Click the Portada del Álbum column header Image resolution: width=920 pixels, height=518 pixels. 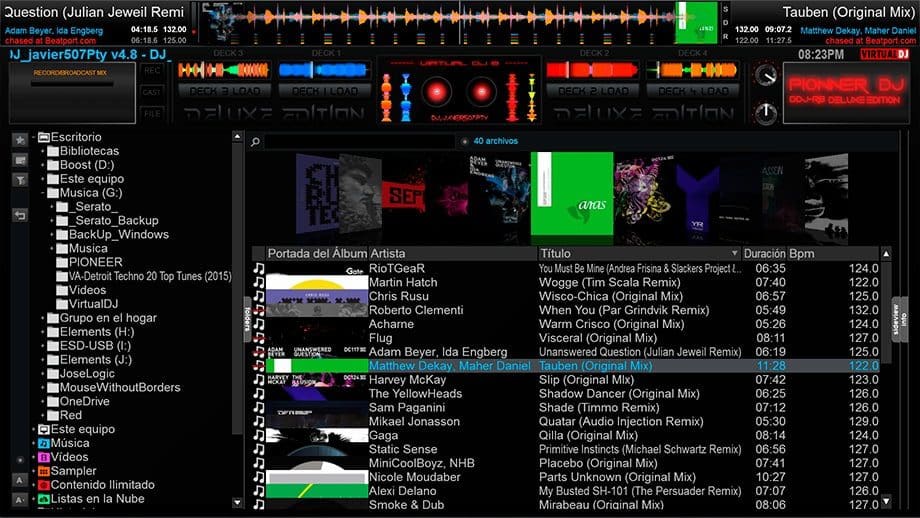[x=317, y=253]
